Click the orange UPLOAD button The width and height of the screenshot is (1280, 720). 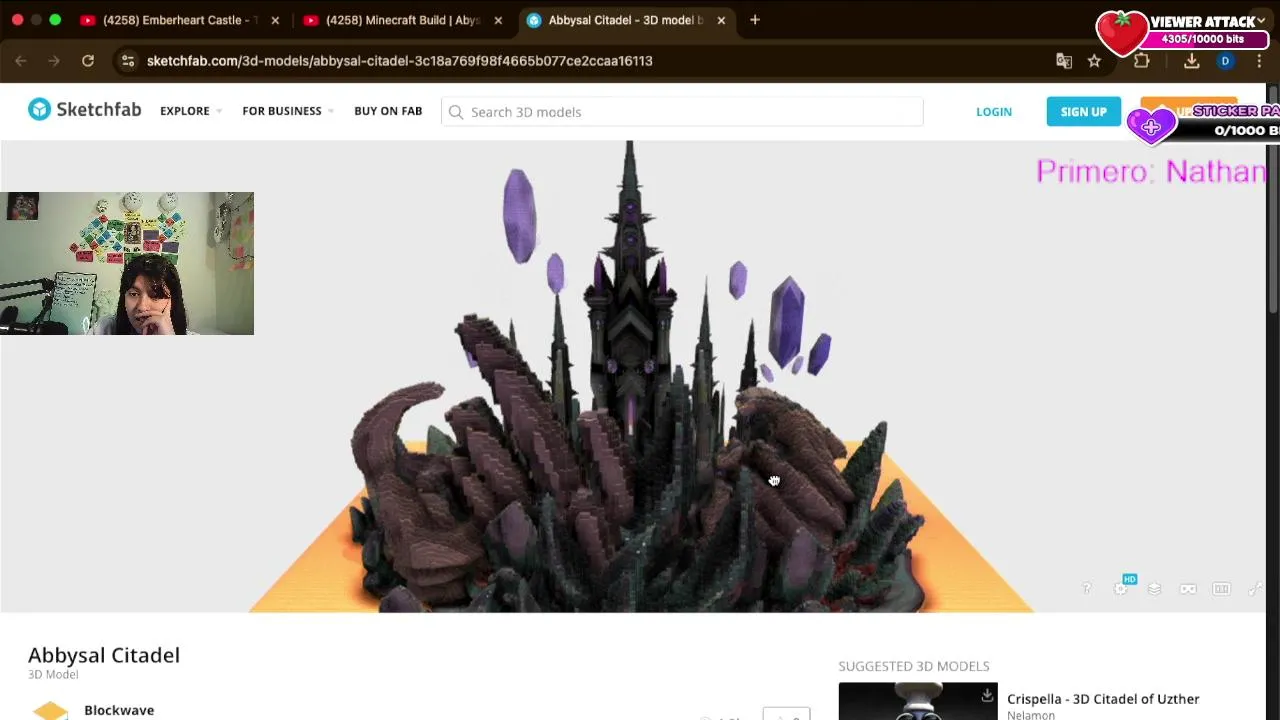coord(1189,112)
